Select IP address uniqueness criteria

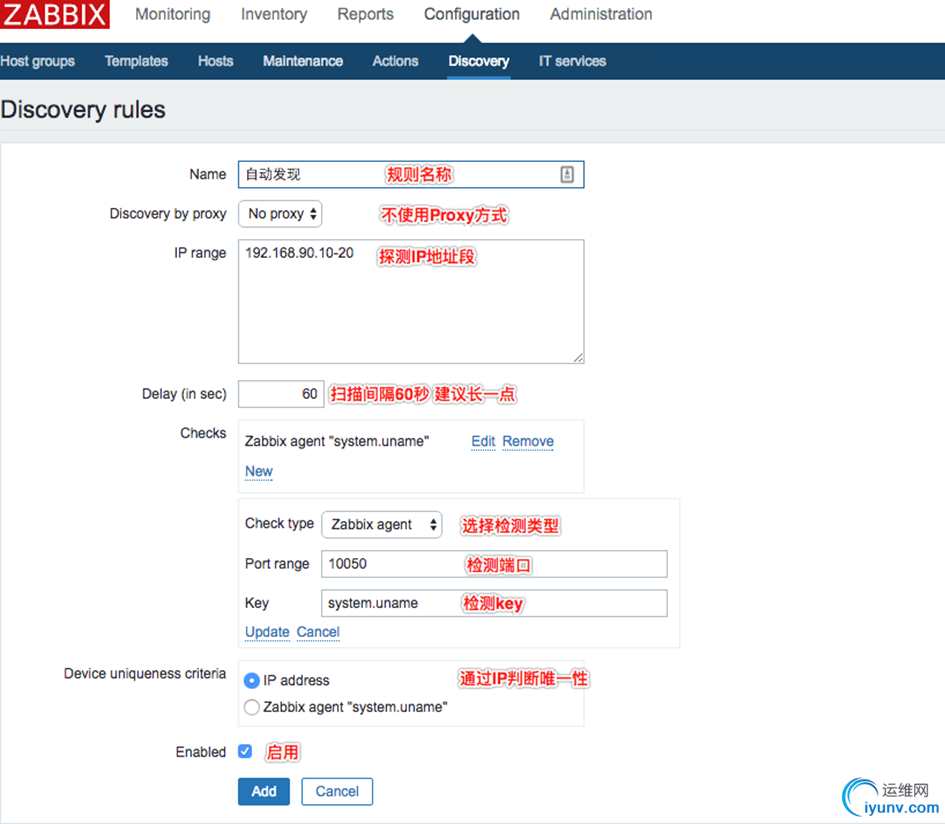click(252, 681)
